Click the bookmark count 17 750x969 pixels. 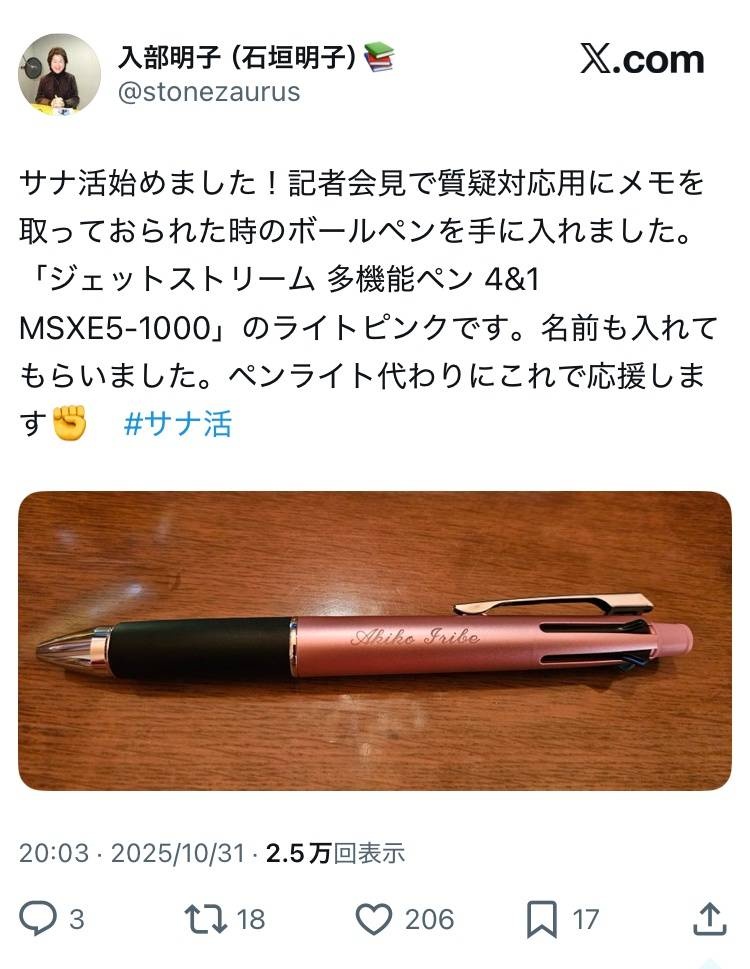585,920
